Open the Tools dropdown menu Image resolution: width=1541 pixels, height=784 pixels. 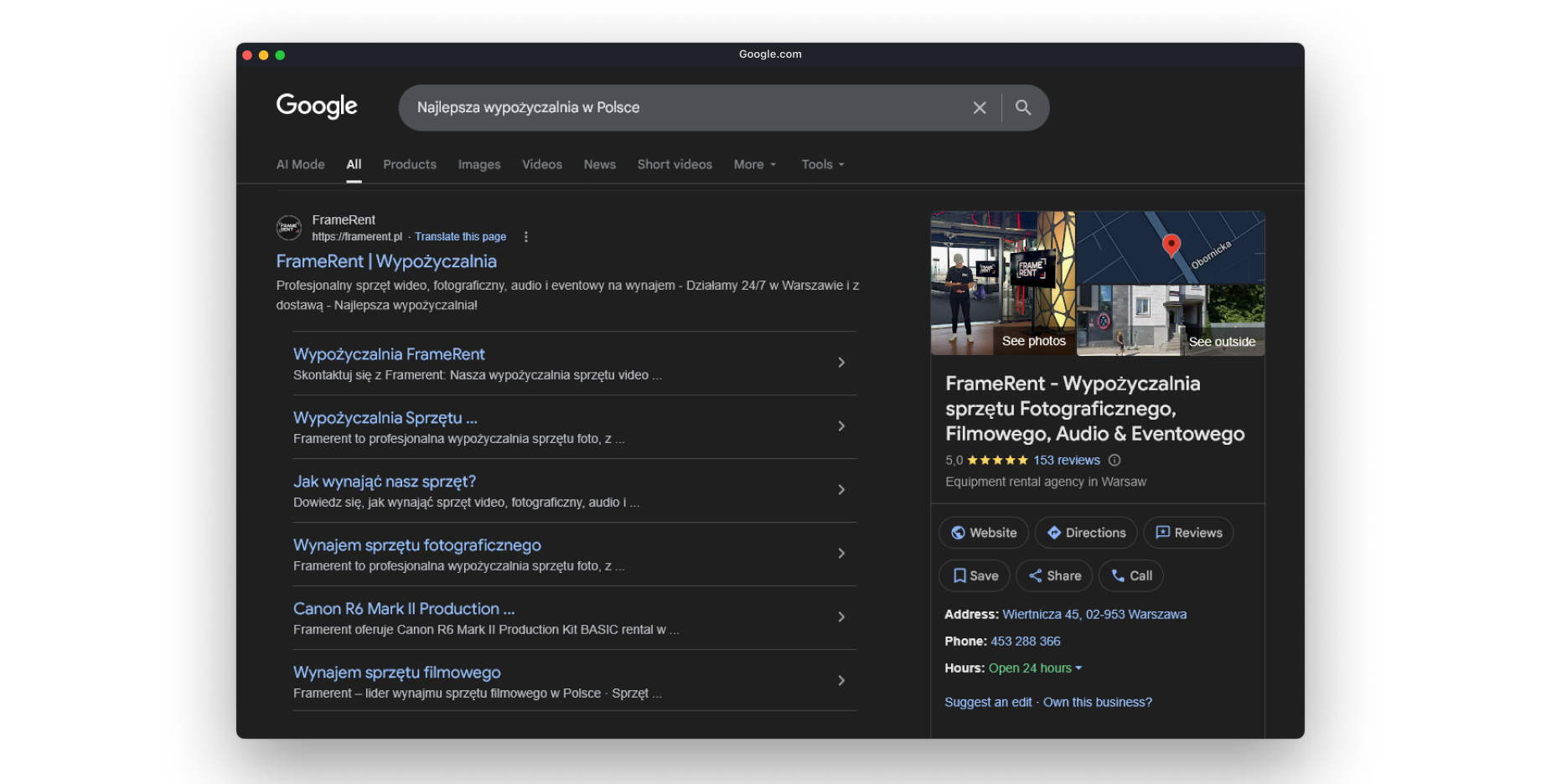pos(822,165)
